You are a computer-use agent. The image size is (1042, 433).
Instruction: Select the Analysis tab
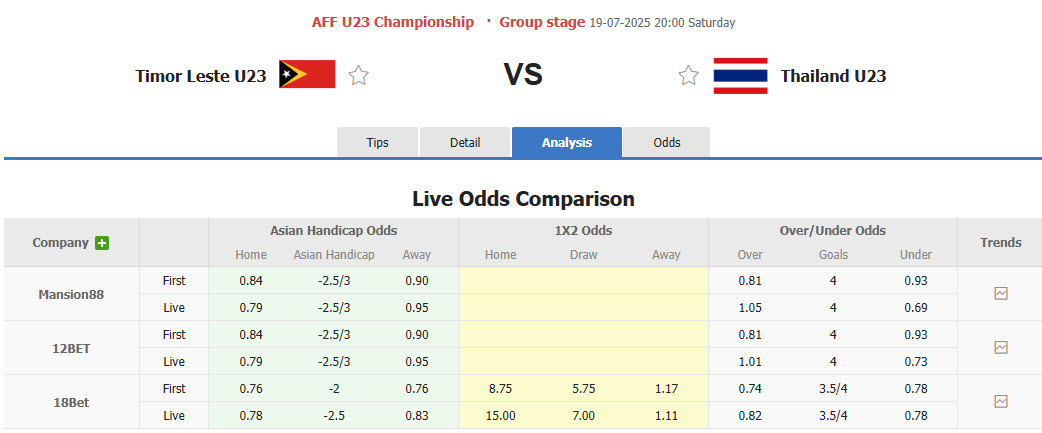point(567,143)
